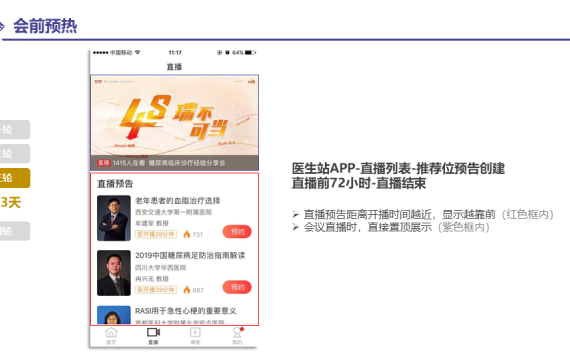
Task: Click speaker photo for RASI用于急性心梗的重要意义
Action: (x=114, y=315)
